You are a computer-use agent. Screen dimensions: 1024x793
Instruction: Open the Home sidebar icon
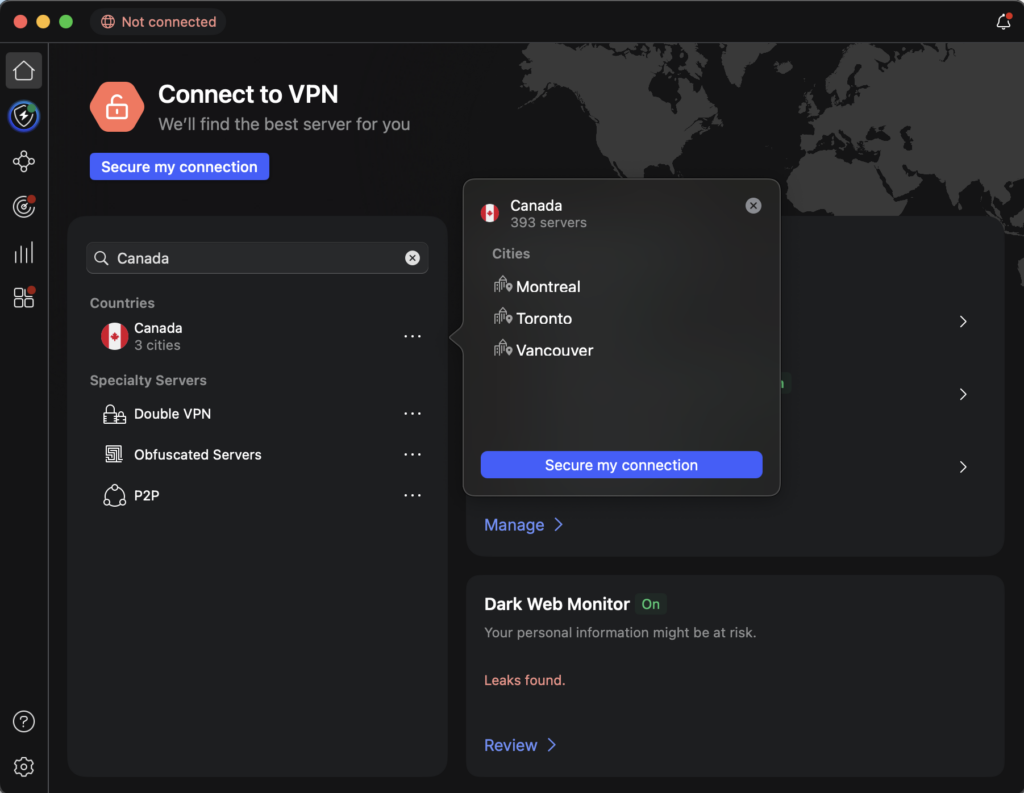pyautogui.click(x=24, y=71)
